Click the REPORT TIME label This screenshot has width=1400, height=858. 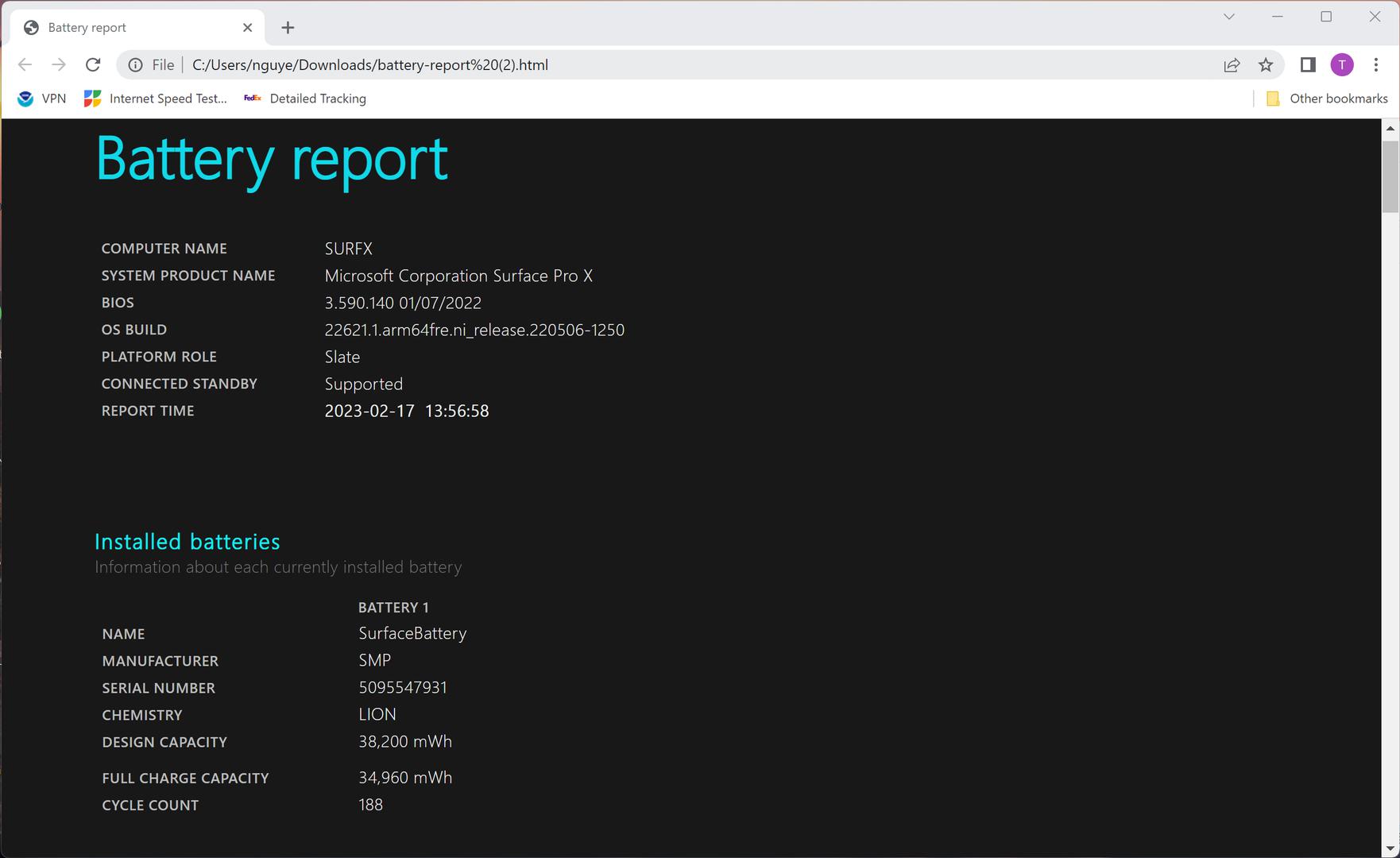click(x=148, y=411)
